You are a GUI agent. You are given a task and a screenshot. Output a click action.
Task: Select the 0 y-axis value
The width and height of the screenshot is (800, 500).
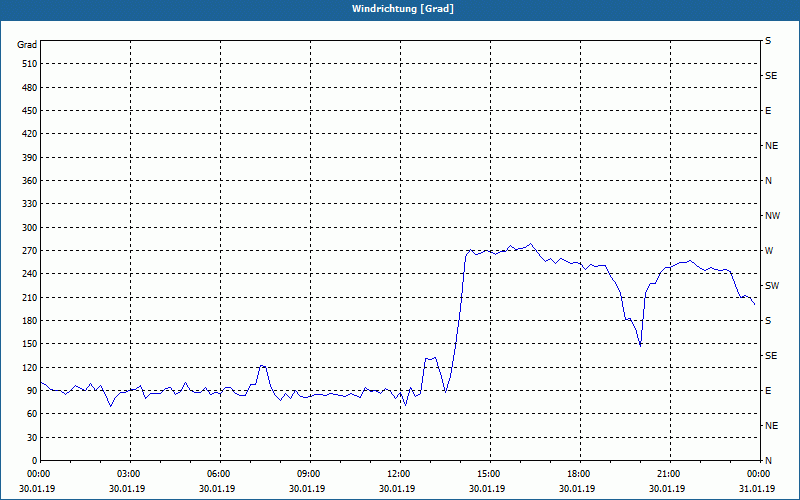click(x=35, y=461)
